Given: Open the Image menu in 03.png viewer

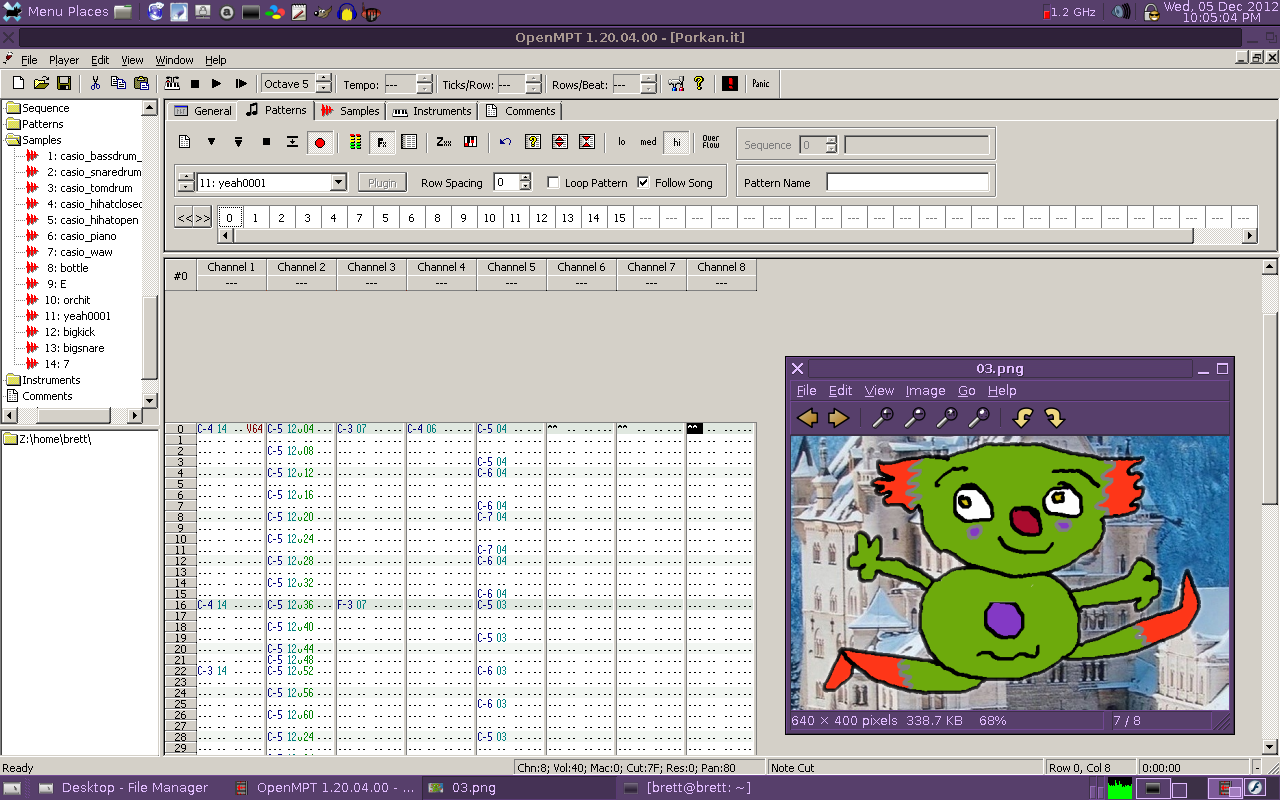Looking at the screenshot, I should pyautogui.click(x=925, y=391).
